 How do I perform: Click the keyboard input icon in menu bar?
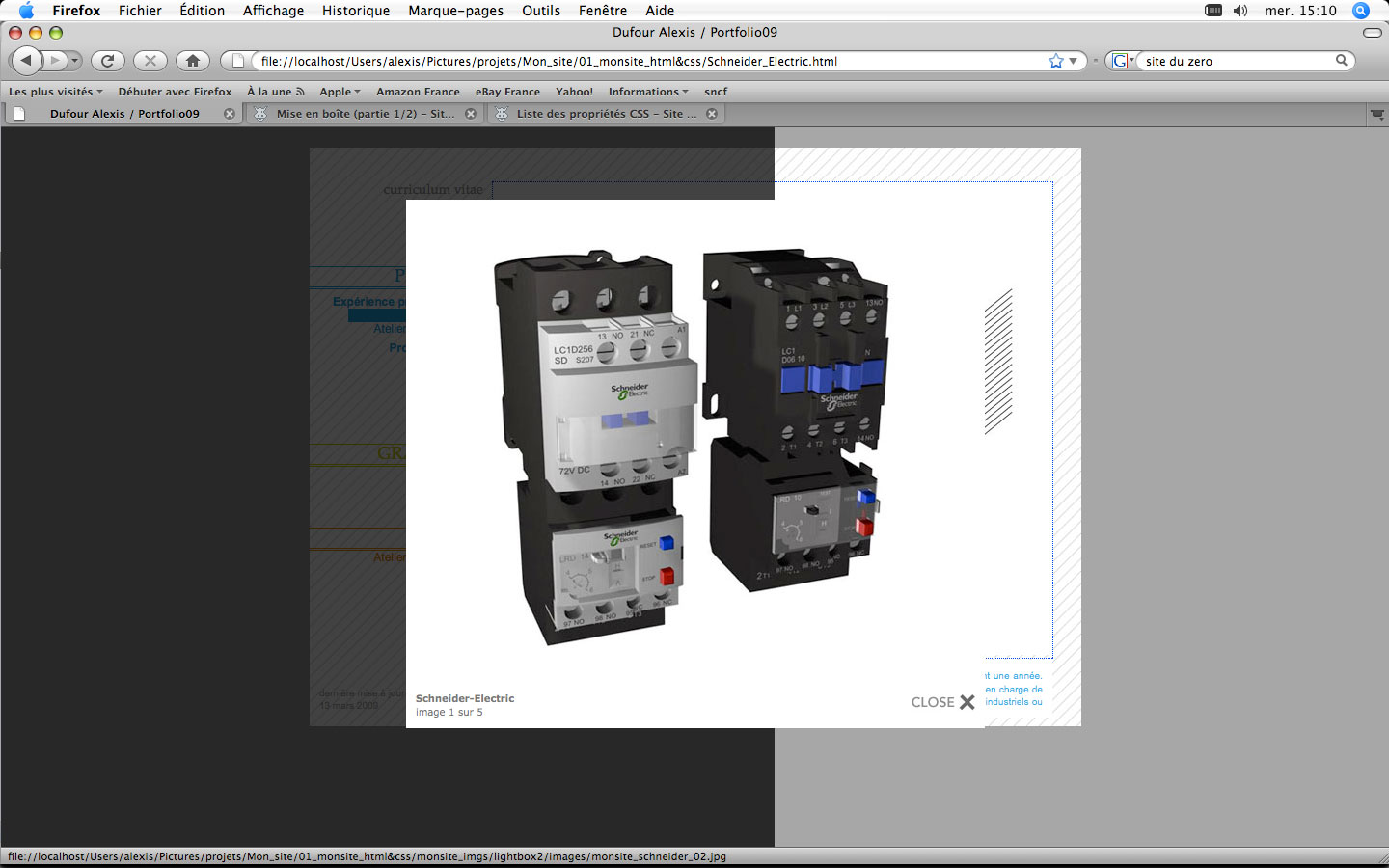point(1213,11)
